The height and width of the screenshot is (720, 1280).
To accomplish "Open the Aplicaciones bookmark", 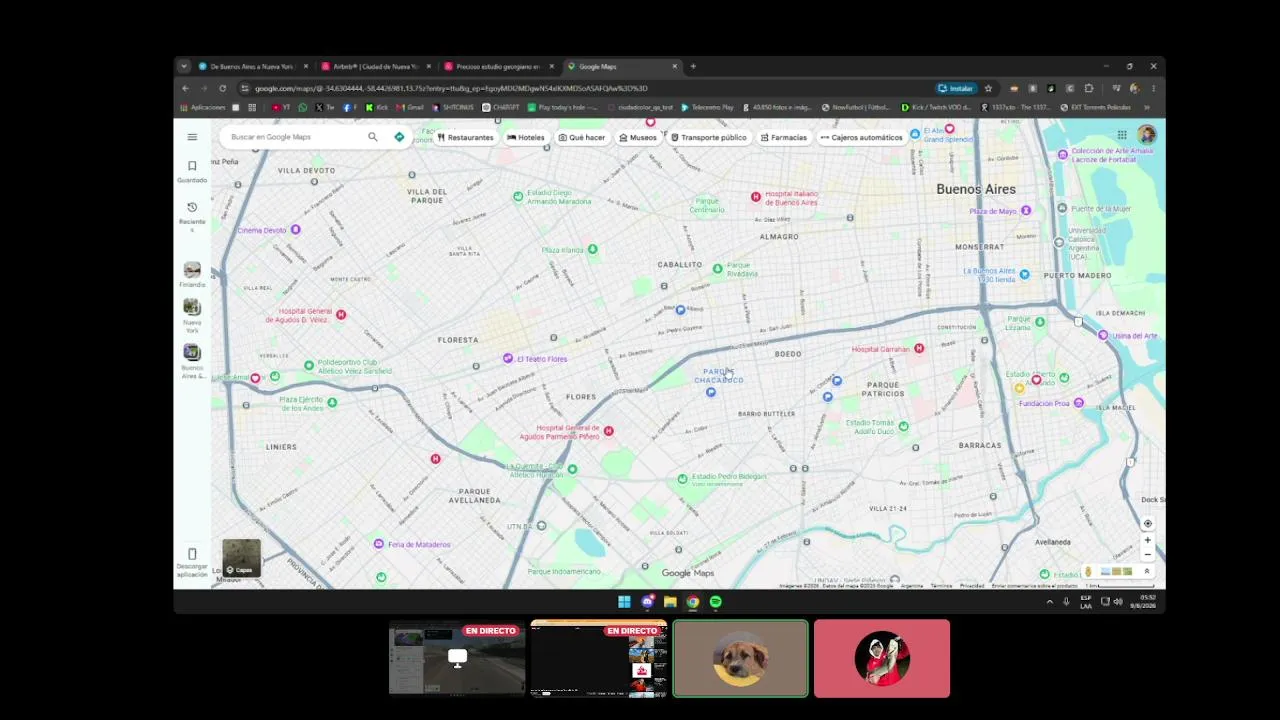I will pyautogui.click(x=203, y=107).
